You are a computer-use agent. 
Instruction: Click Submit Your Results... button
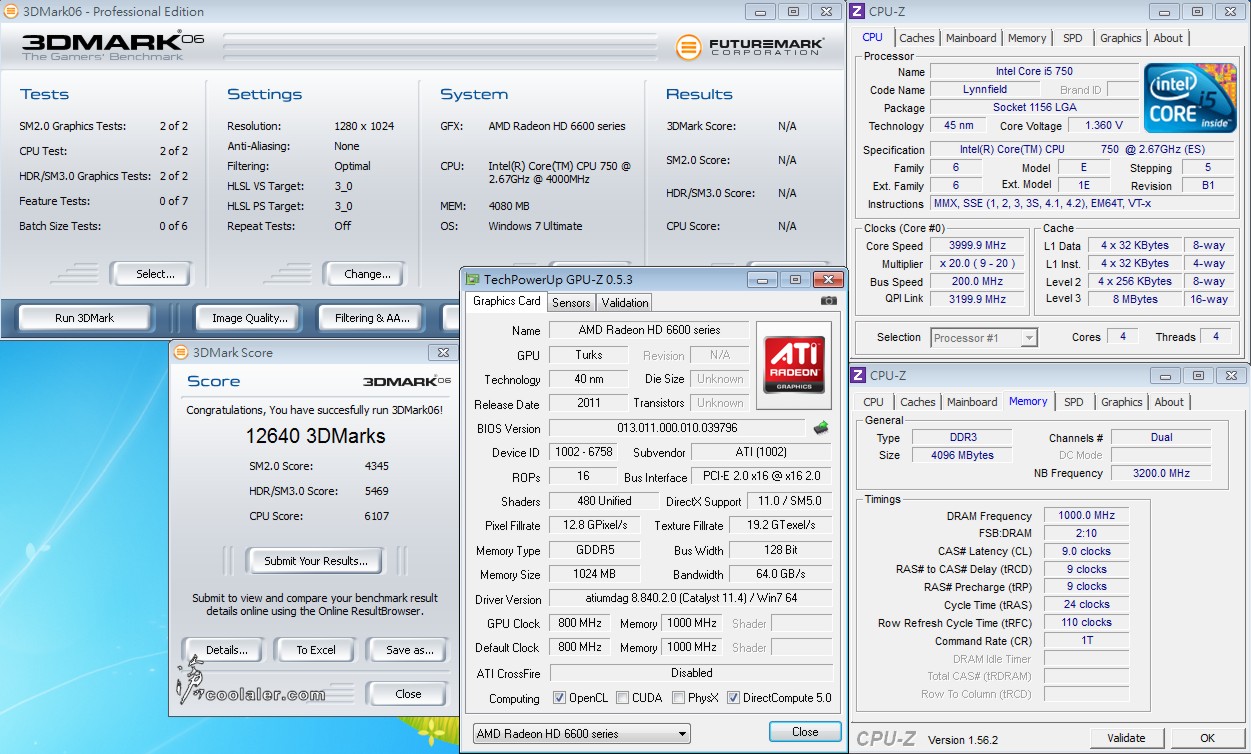point(316,561)
